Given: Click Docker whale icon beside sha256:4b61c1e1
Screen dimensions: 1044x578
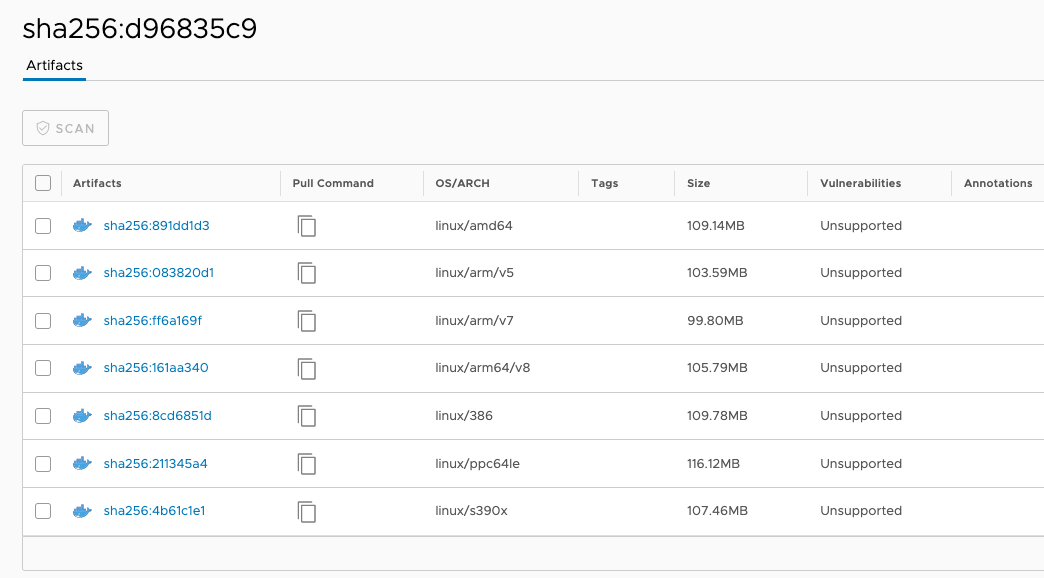Looking at the screenshot, I should click(x=82, y=511).
